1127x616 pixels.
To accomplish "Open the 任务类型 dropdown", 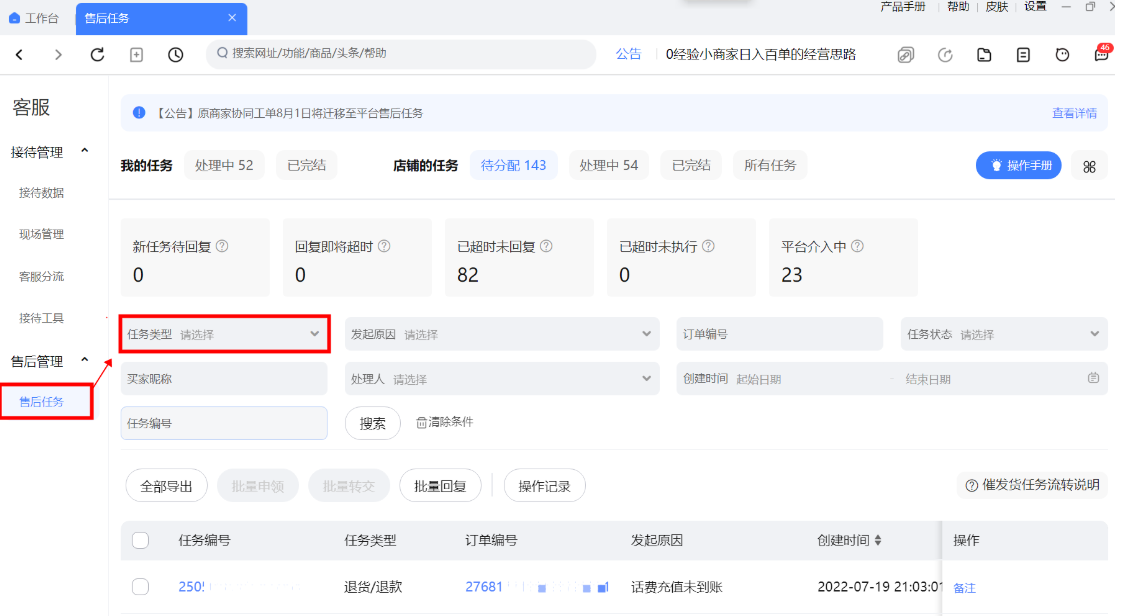I will [x=224, y=334].
